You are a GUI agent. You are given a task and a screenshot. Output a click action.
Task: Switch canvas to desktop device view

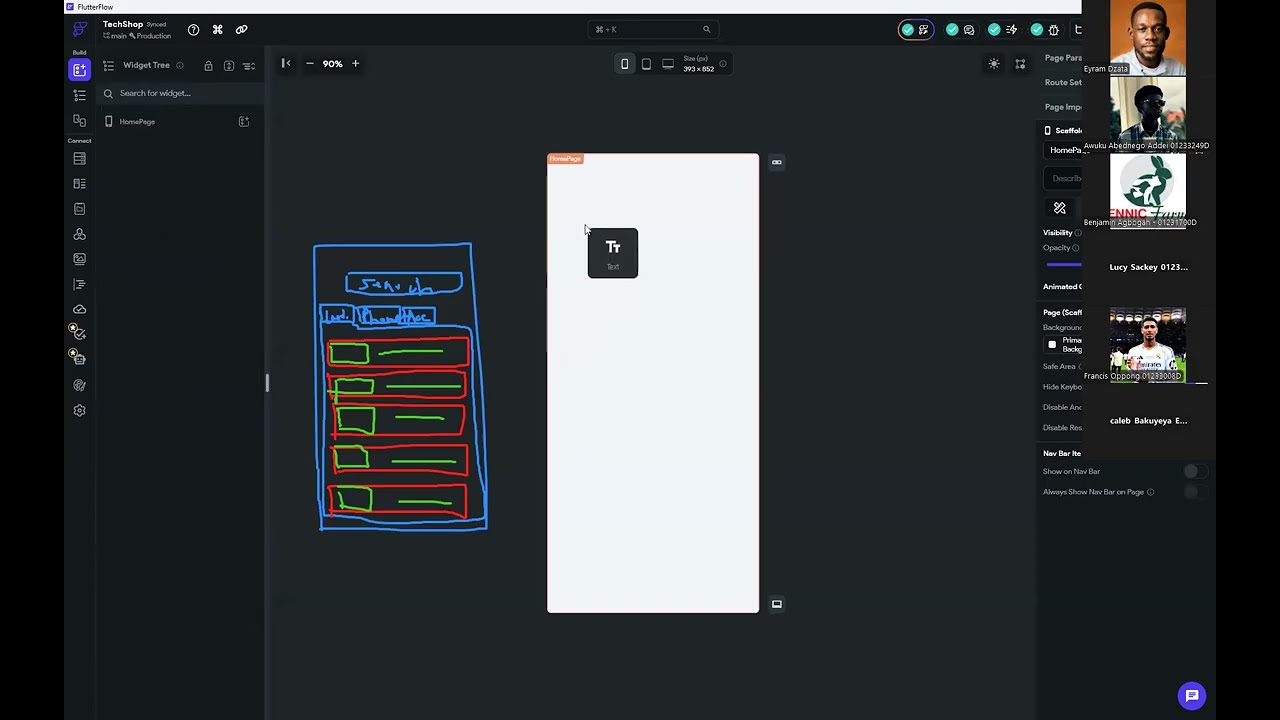668,64
